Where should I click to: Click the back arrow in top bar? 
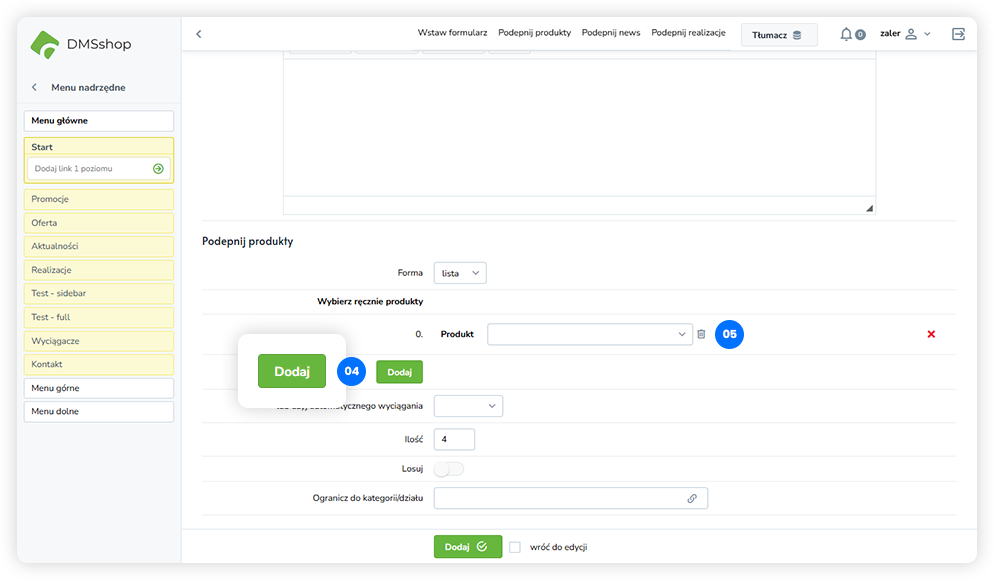[198, 34]
